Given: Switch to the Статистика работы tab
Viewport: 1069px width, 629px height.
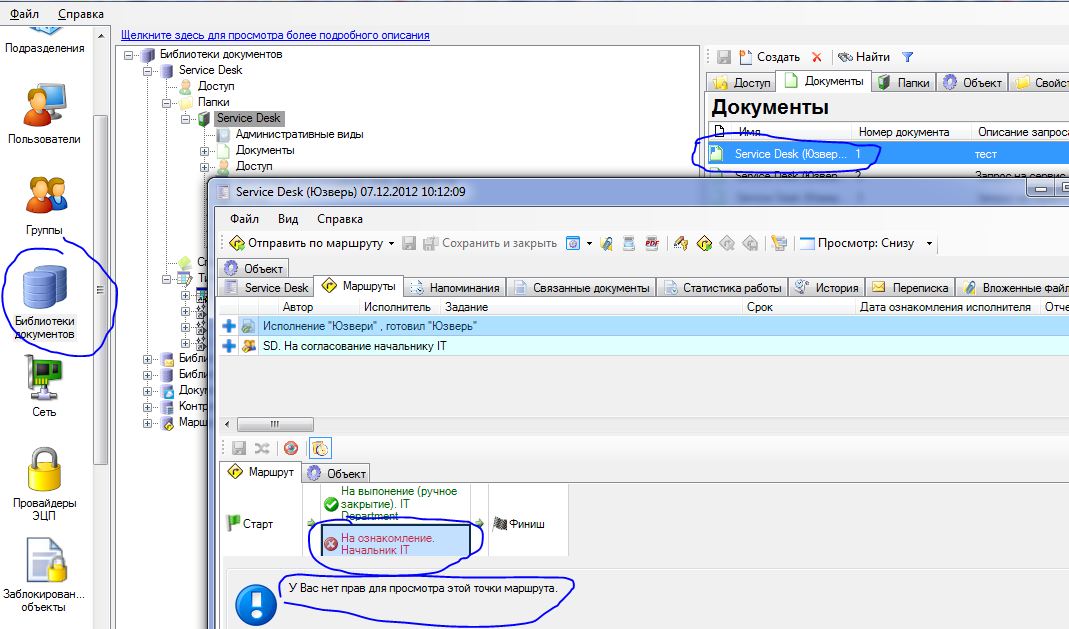Looking at the screenshot, I should point(723,288).
